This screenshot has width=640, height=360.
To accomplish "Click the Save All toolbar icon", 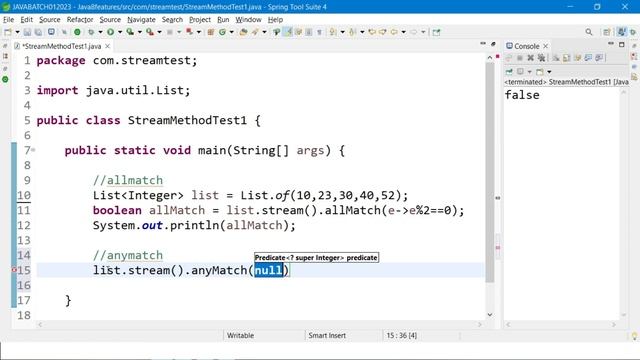I will 38,32.
